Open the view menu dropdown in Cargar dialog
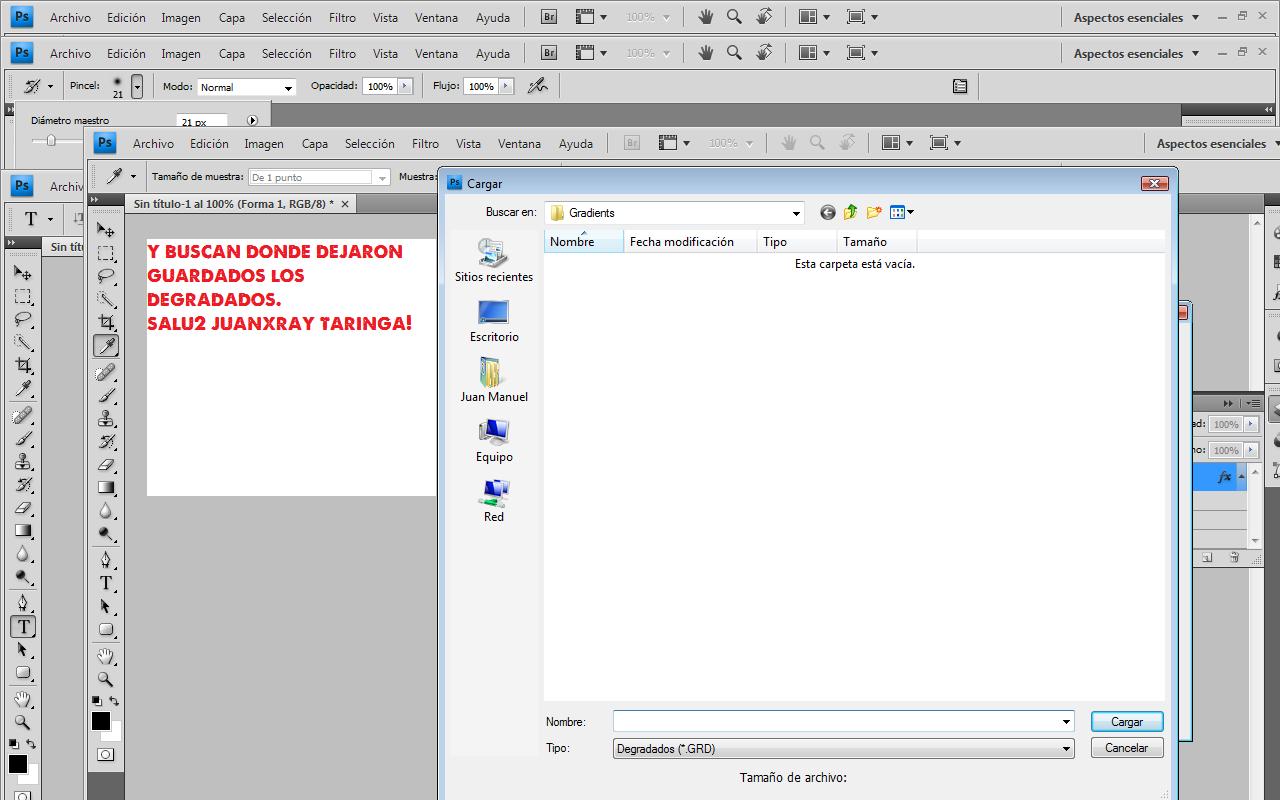1280x800 pixels. [902, 212]
